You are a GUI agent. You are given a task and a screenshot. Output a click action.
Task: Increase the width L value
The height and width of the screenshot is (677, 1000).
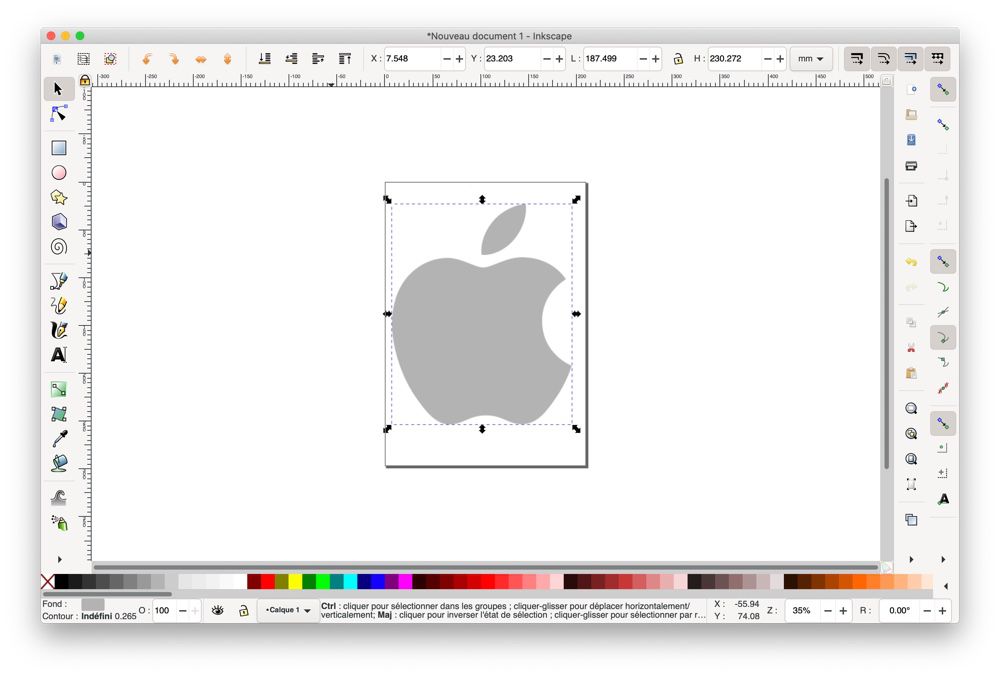[x=656, y=59]
